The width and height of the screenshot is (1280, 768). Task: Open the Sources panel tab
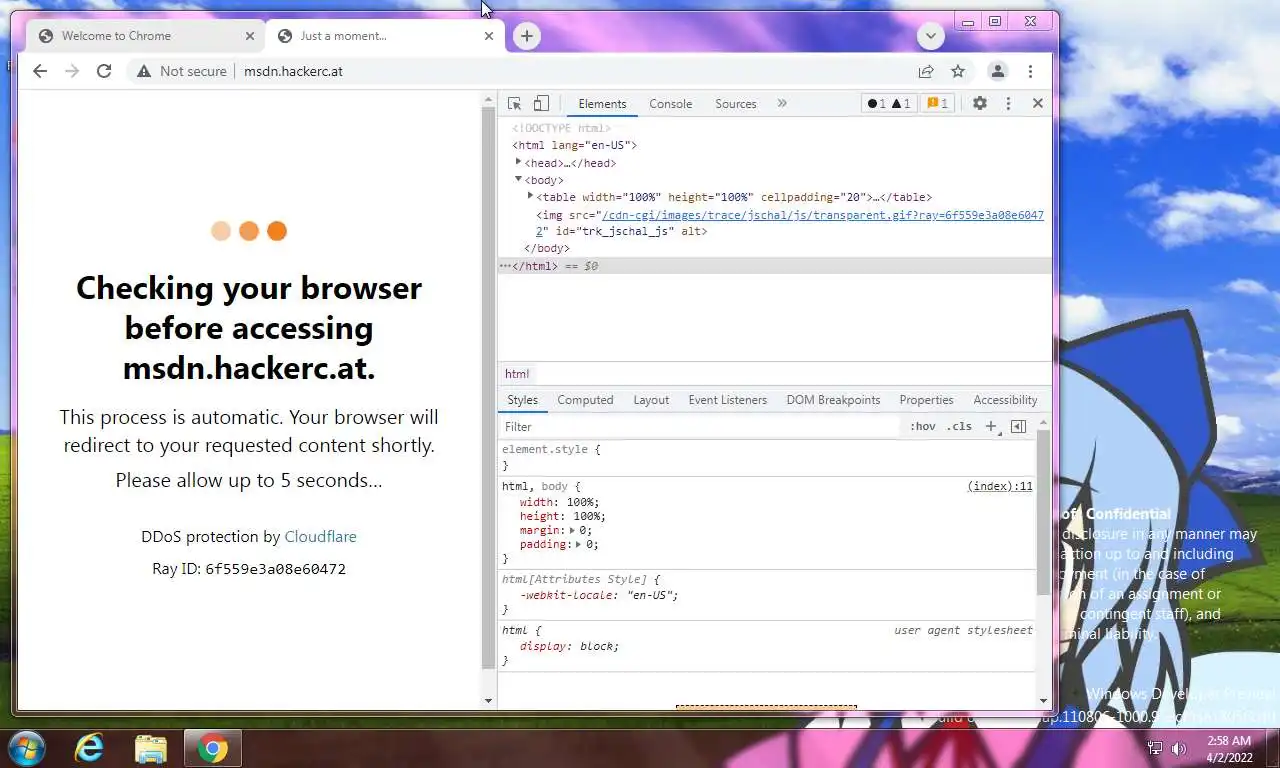[x=736, y=104]
